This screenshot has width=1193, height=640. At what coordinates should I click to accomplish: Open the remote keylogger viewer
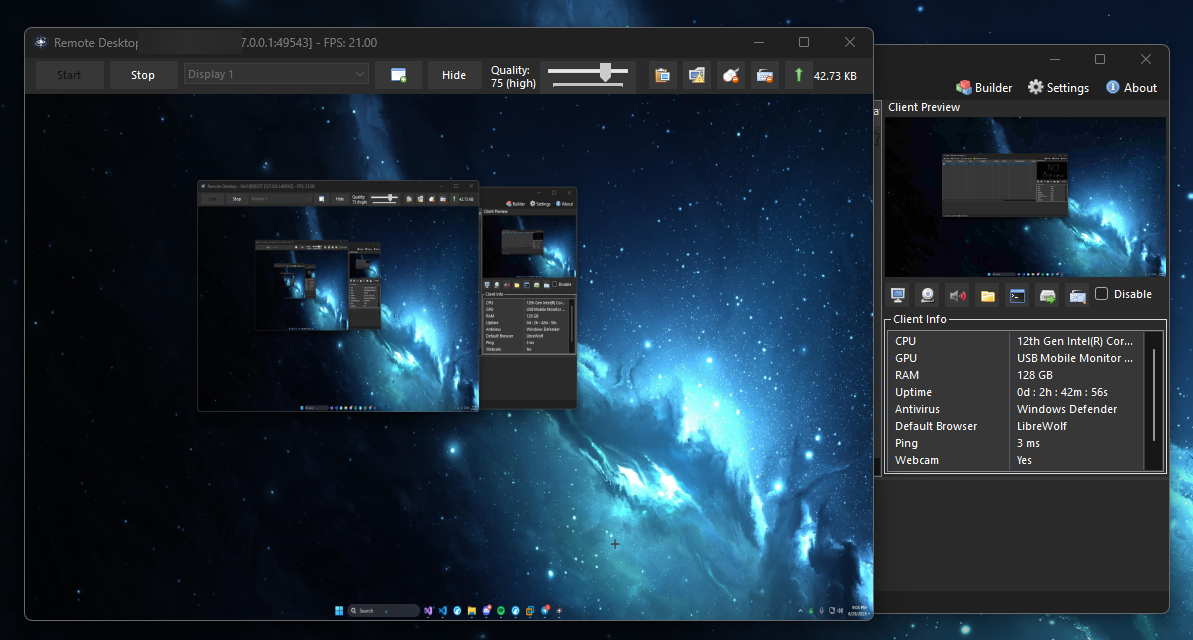(1077, 295)
